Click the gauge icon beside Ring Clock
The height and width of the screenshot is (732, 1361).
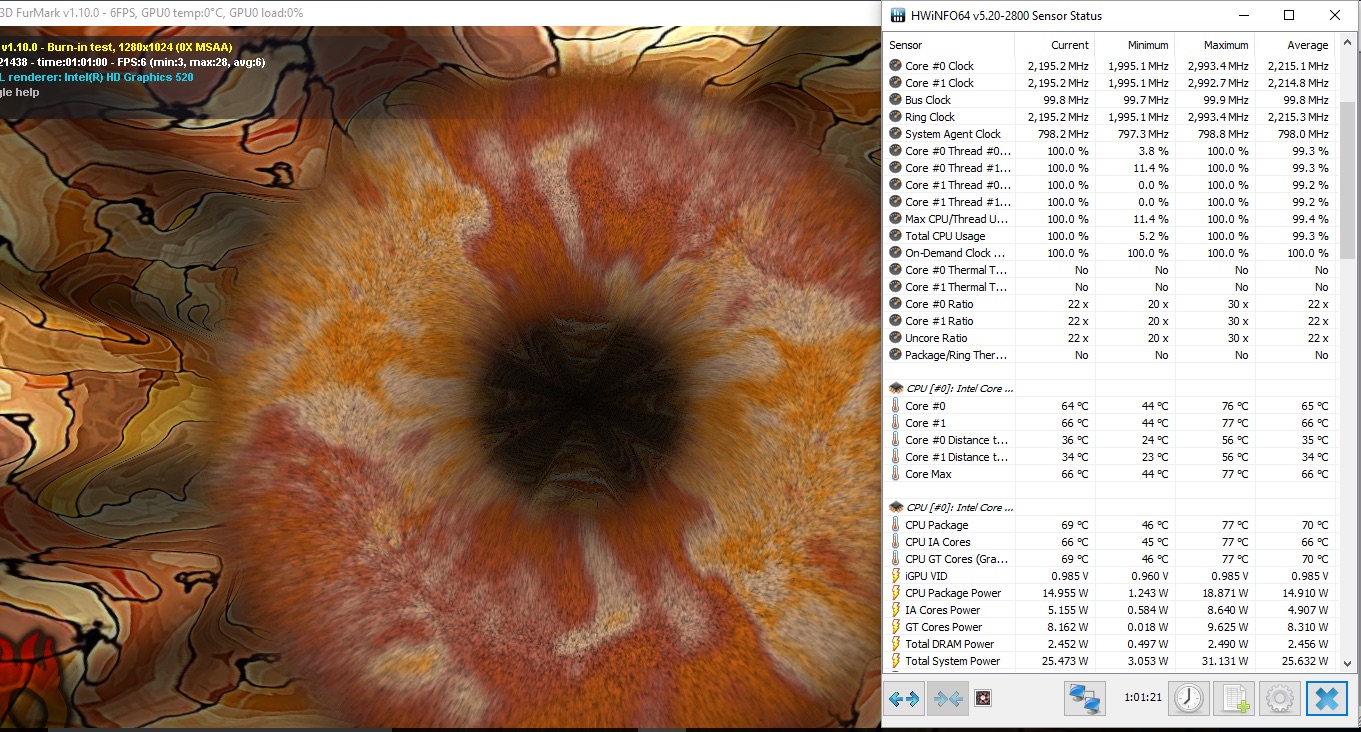click(x=895, y=117)
